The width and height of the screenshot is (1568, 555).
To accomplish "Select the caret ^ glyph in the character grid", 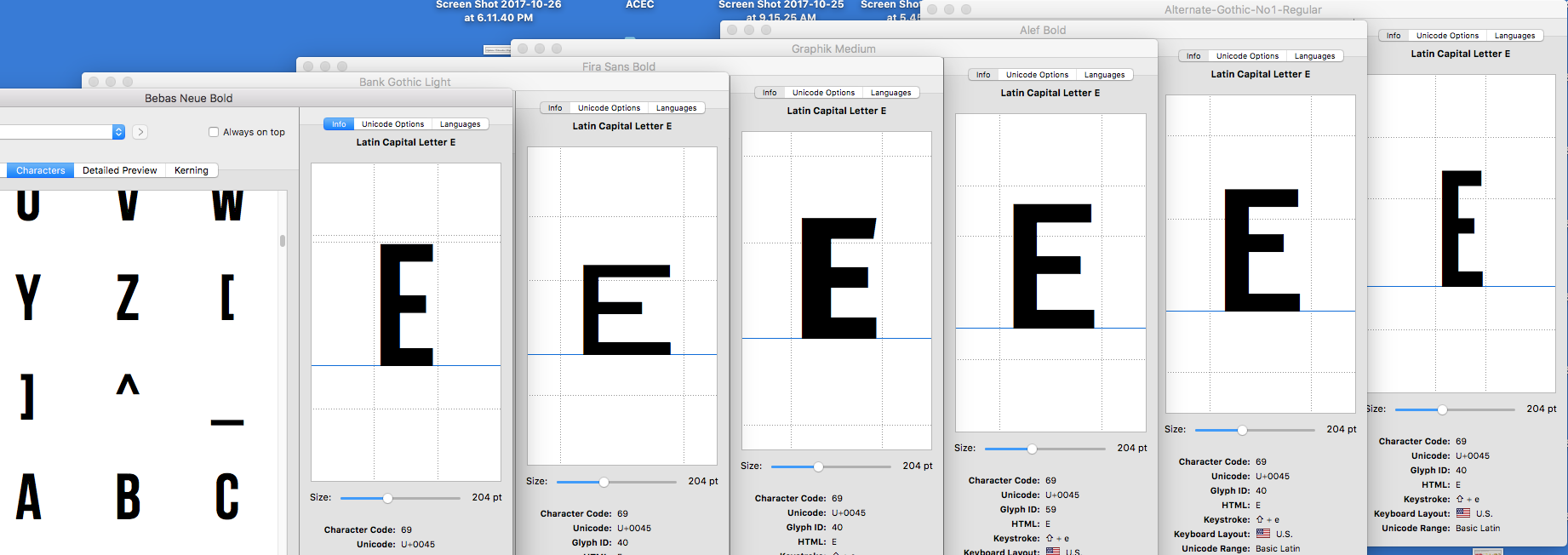I will point(128,385).
